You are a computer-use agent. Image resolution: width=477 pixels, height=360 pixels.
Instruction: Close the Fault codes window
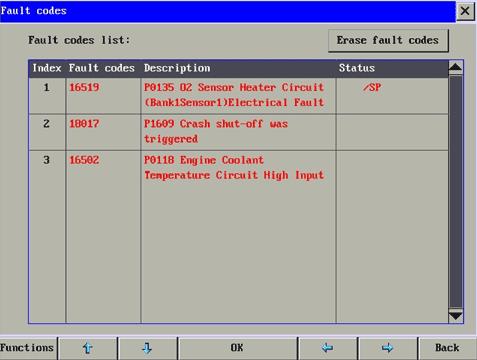(x=465, y=11)
